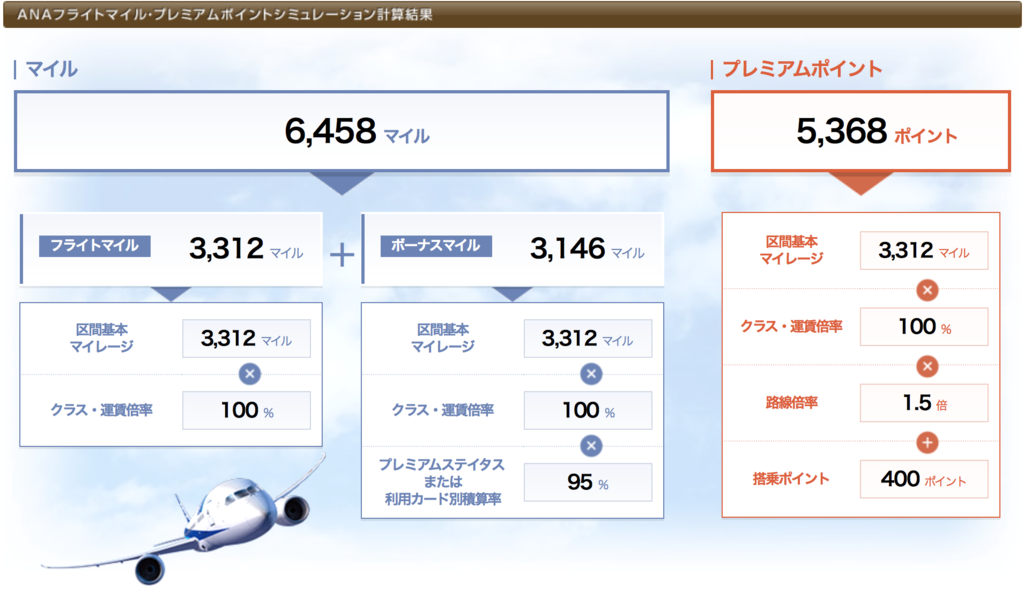Click the ボーナスマイル multiply icon between 100% and 95%

pyautogui.click(x=591, y=446)
